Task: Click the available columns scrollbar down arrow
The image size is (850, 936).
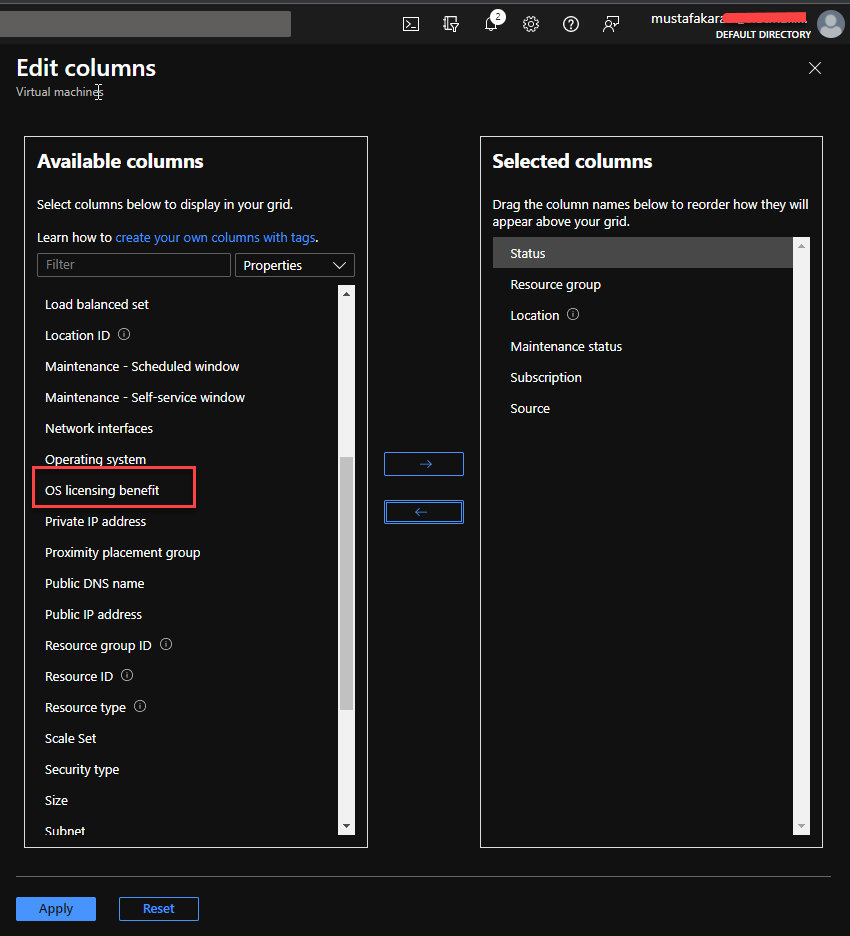Action: pos(347,826)
